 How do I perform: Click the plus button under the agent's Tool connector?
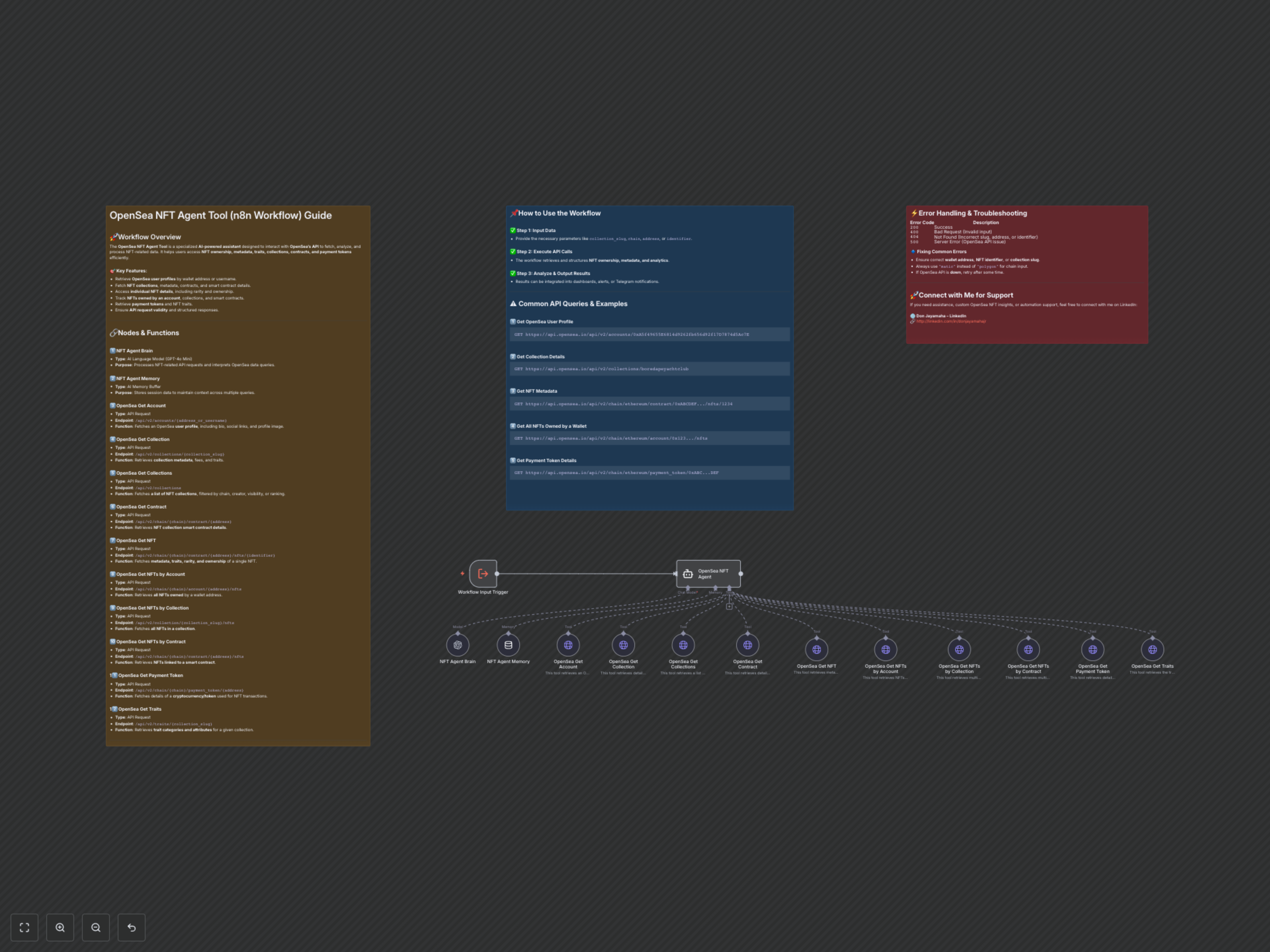click(x=729, y=607)
